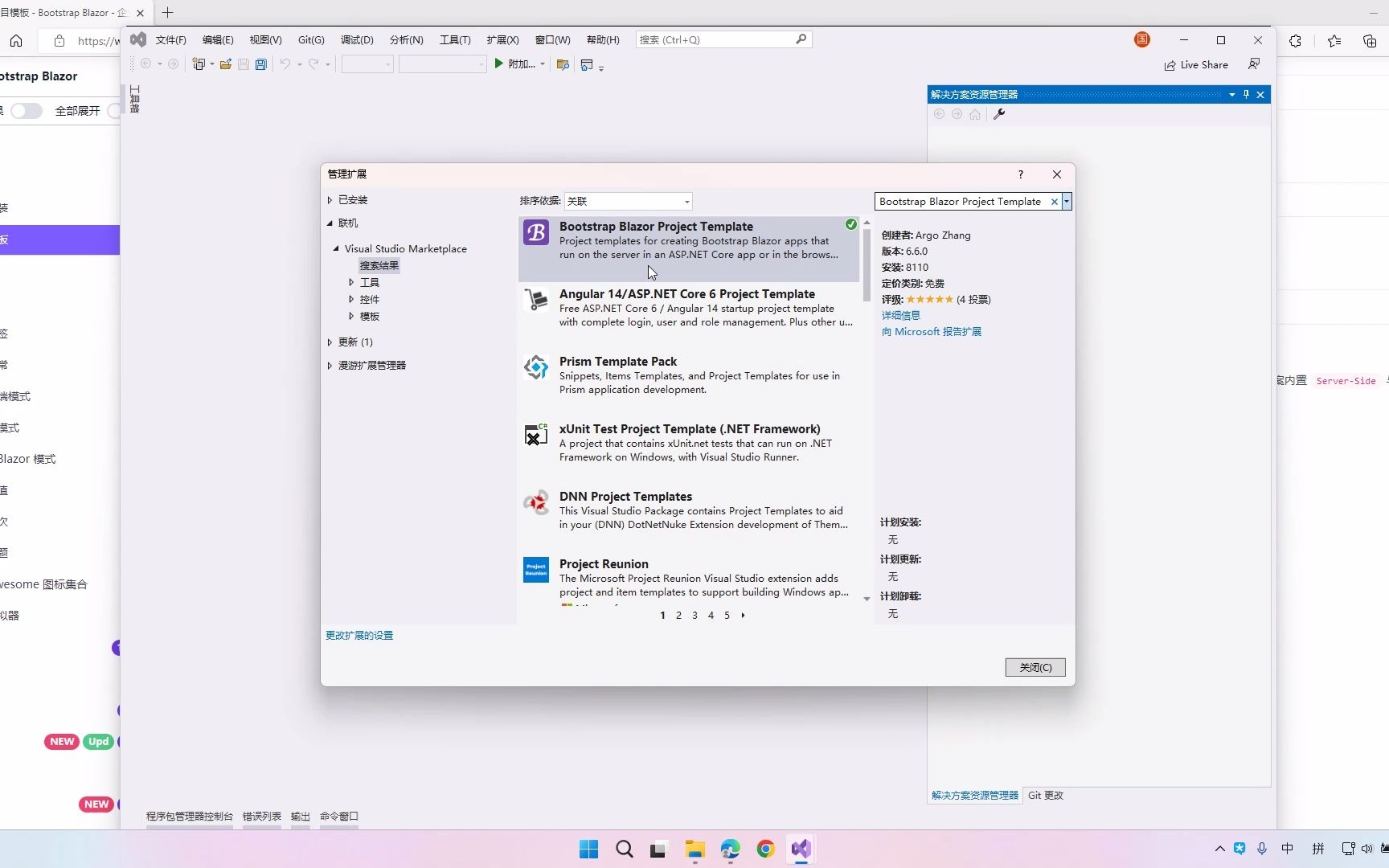The image size is (1389, 868).
Task: Start debugging with the 附加 green arrow
Action: point(500,64)
